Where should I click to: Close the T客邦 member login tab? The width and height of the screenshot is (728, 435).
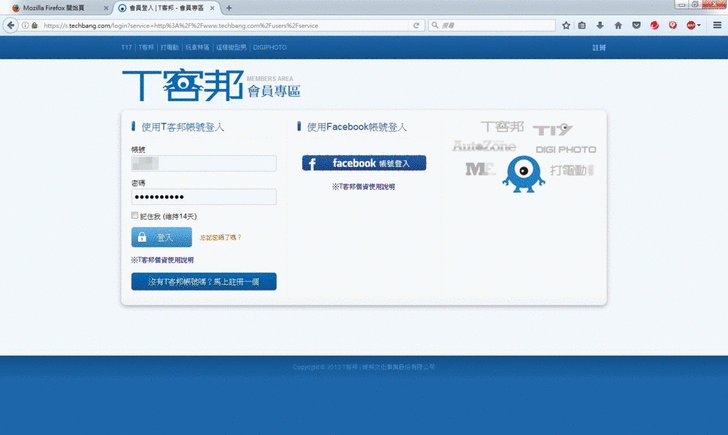[212, 8]
